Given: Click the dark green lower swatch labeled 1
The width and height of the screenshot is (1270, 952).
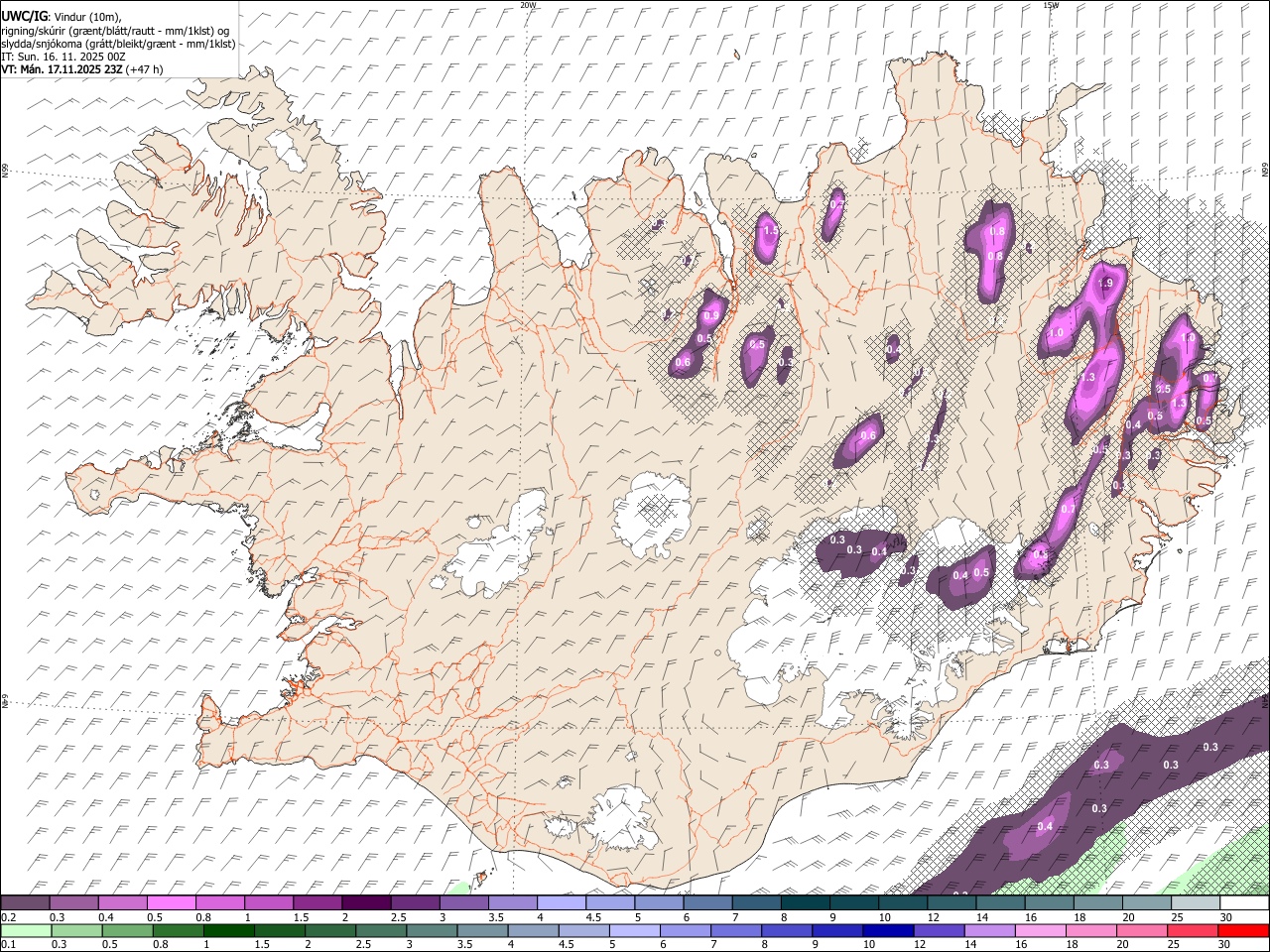Looking at the screenshot, I should (x=229, y=930).
